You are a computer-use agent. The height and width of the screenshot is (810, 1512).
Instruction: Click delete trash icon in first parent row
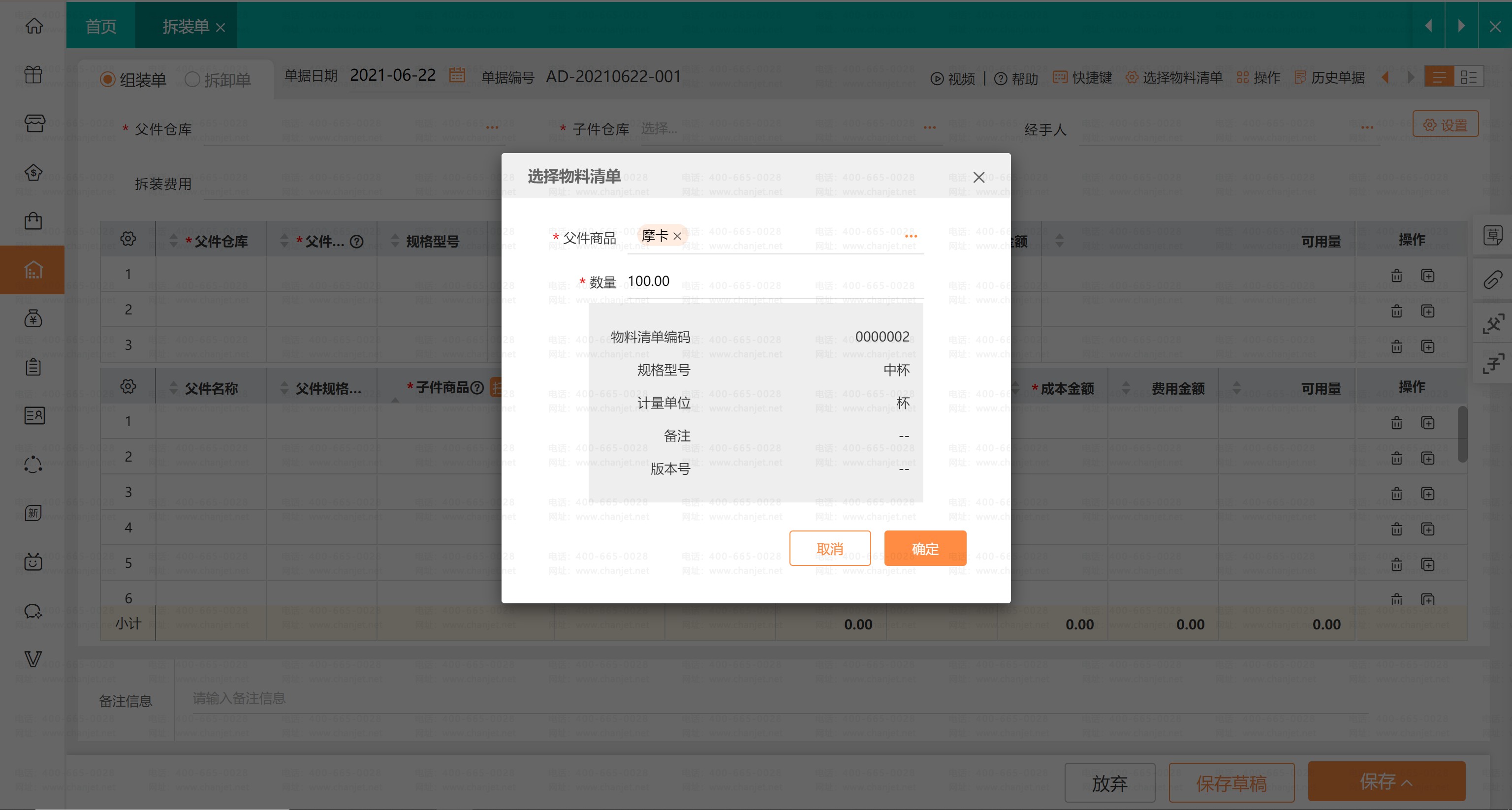(x=1396, y=275)
